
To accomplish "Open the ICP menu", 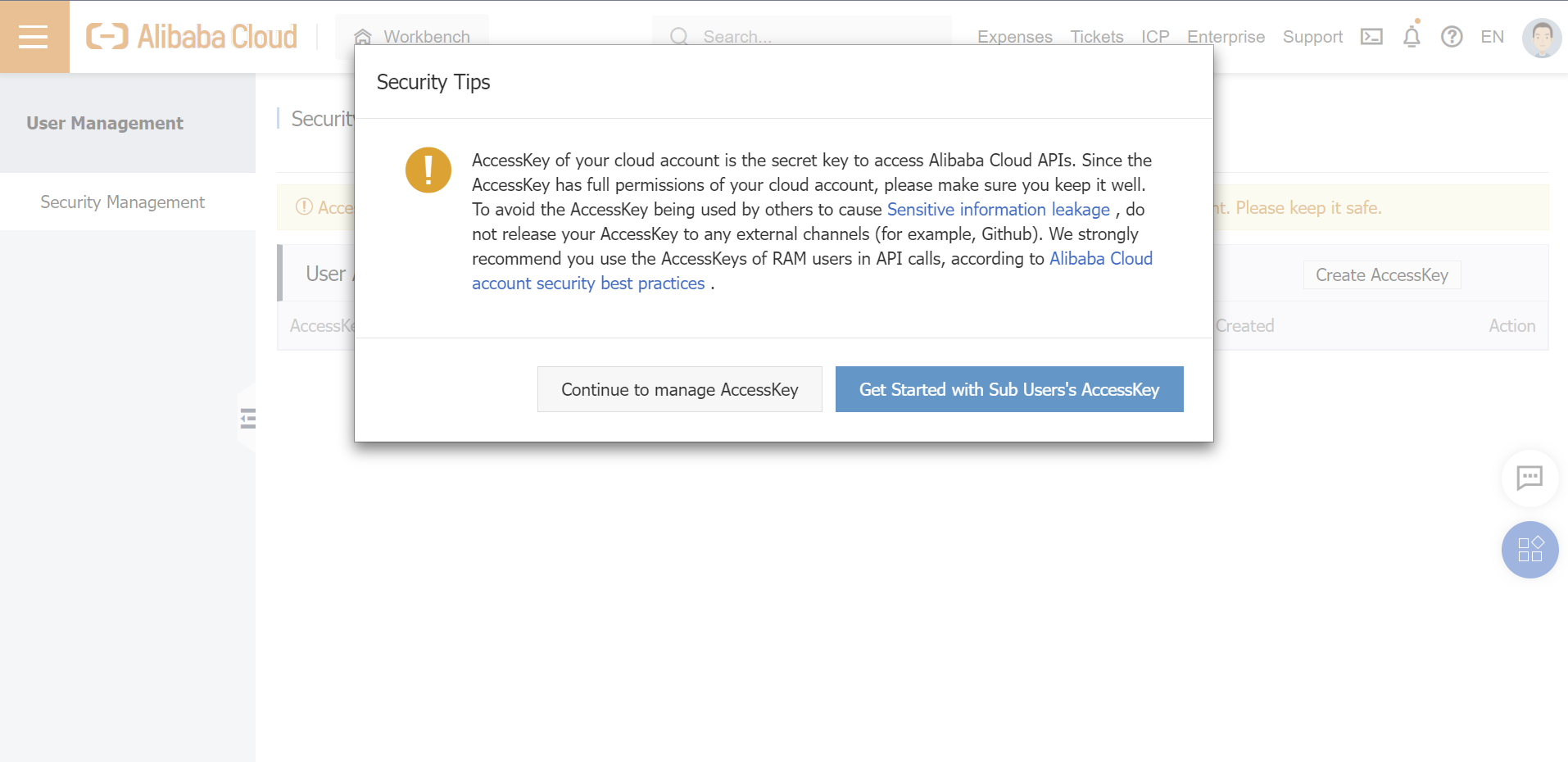I will click(x=1155, y=37).
